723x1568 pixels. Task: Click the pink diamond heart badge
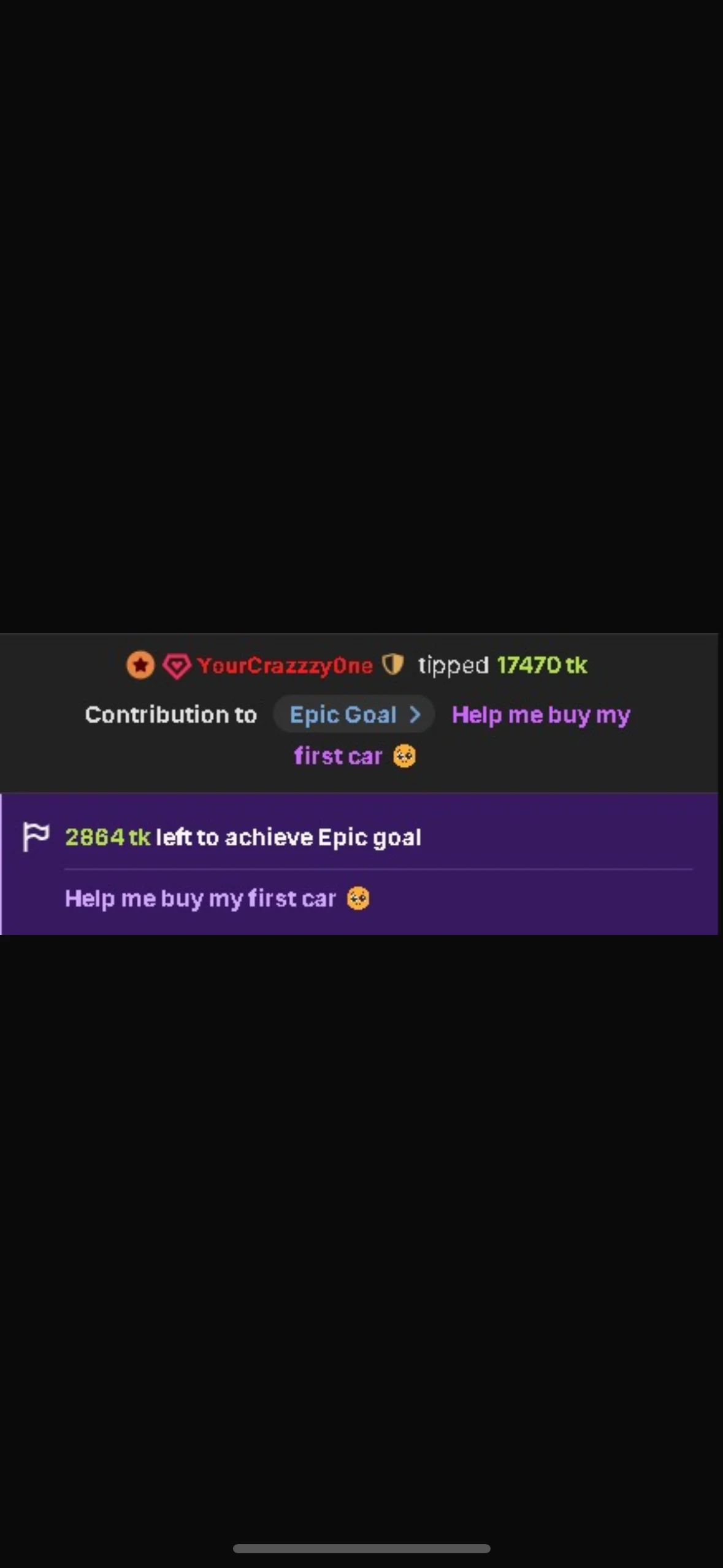pyautogui.click(x=177, y=666)
